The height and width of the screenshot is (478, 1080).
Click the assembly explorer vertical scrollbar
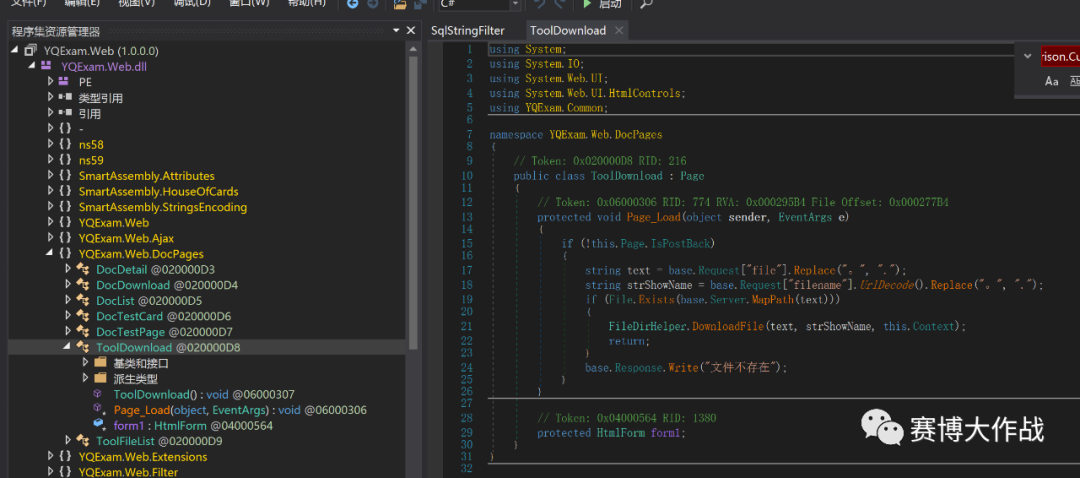click(413, 200)
